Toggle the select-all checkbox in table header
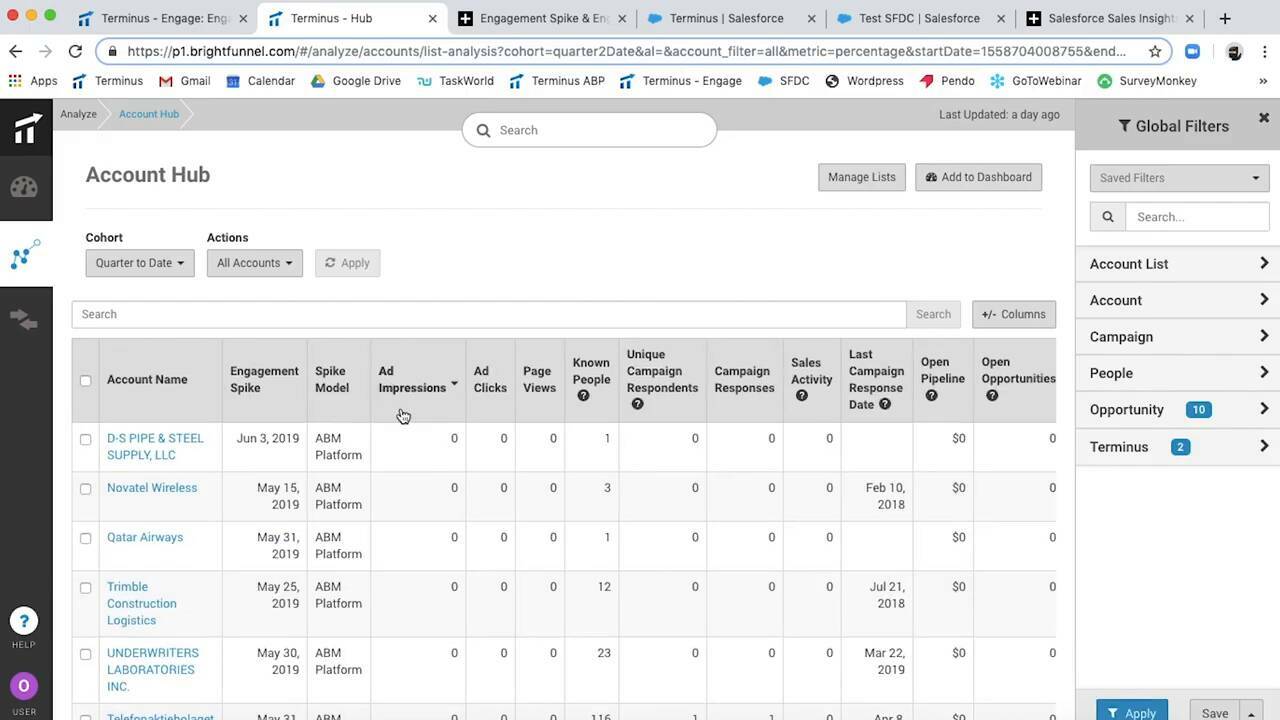 click(85, 380)
